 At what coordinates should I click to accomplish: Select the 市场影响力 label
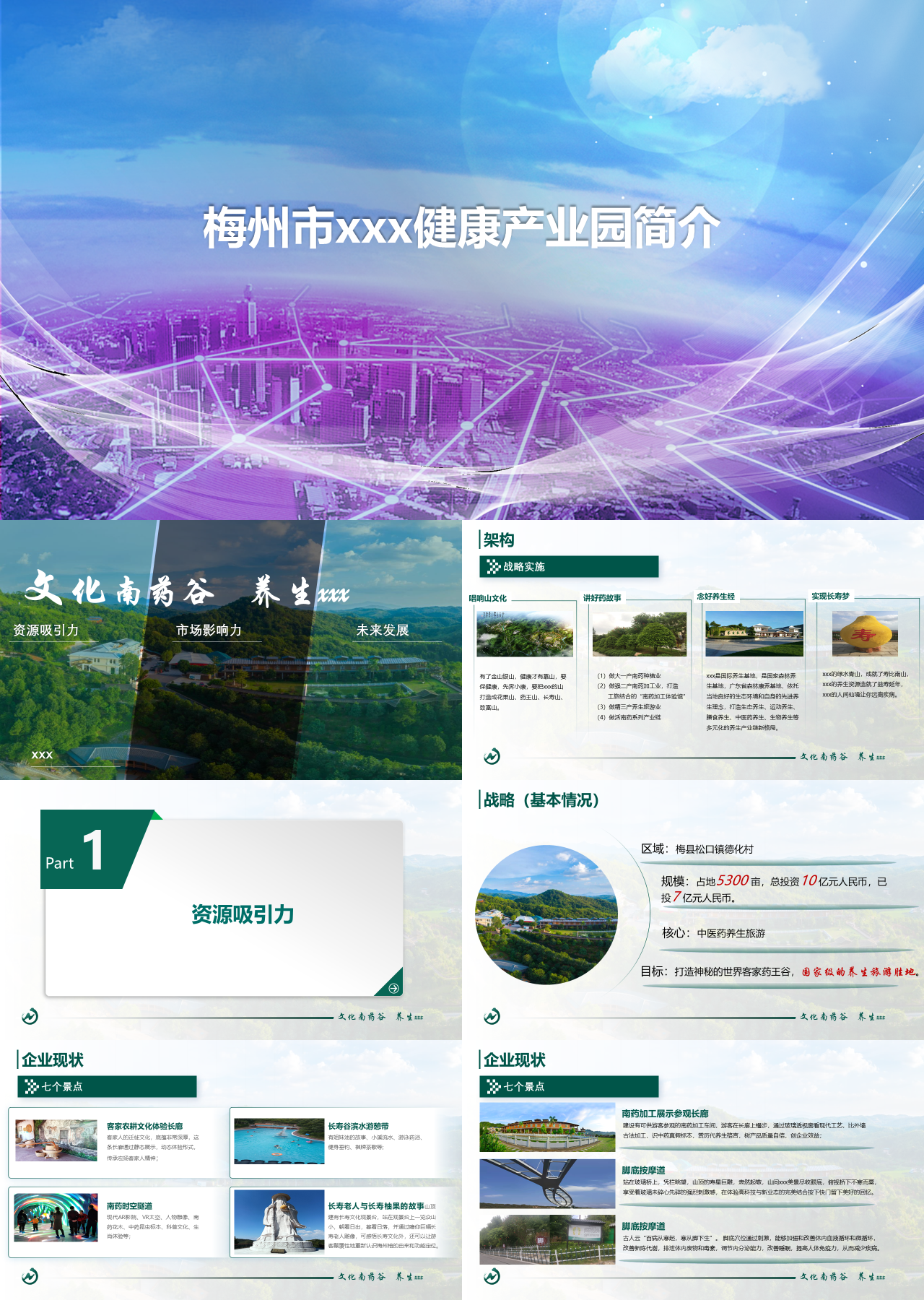click(x=209, y=630)
